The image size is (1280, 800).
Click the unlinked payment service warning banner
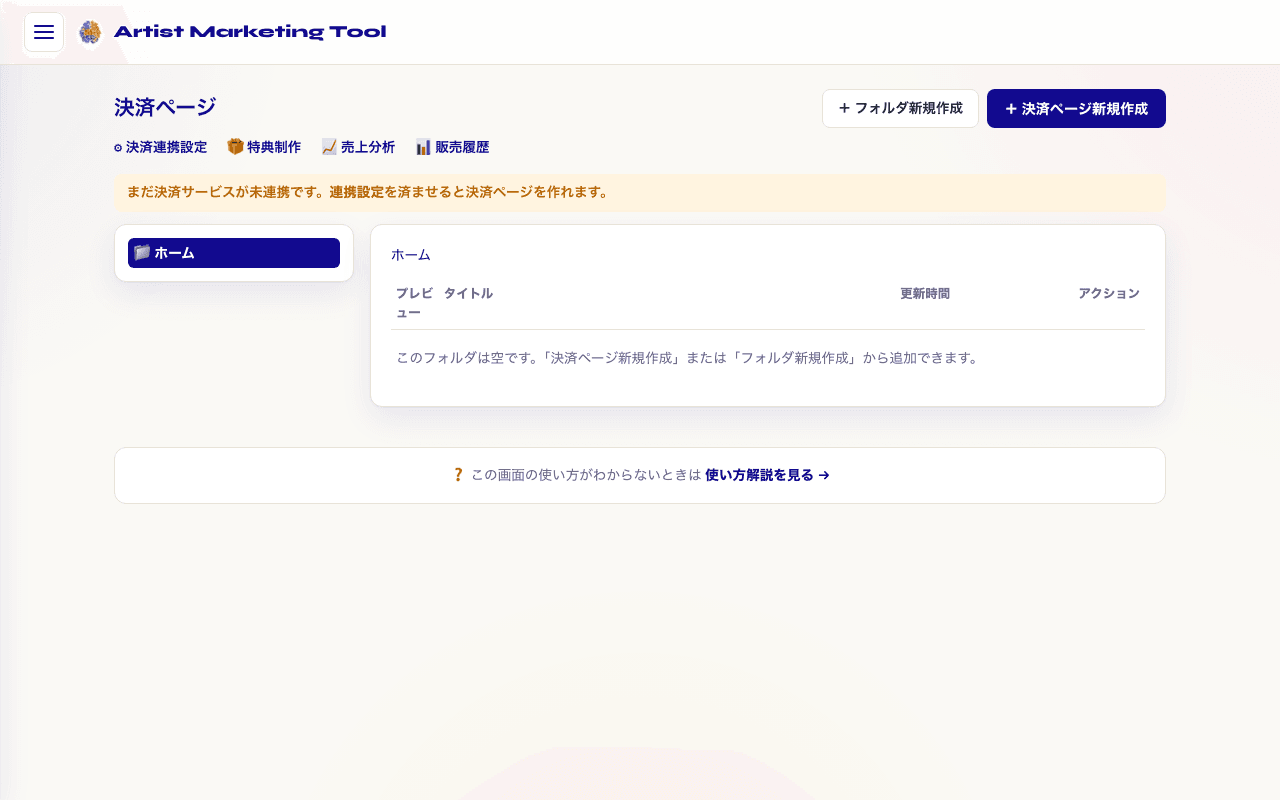coord(640,192)
